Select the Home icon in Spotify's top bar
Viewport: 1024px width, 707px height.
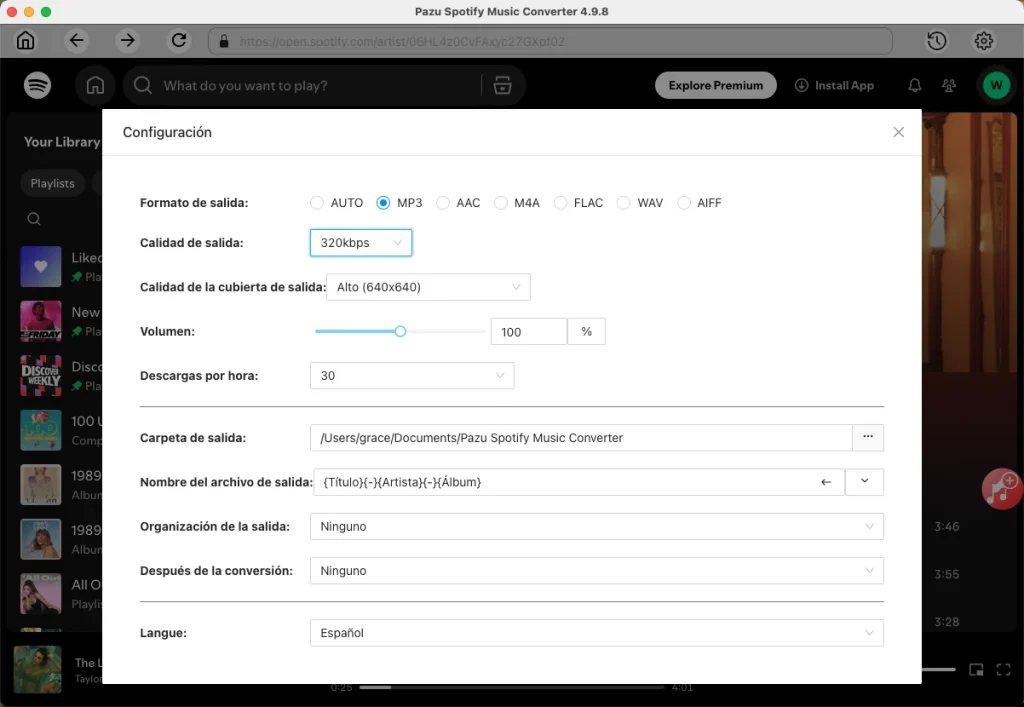pos(95,85)
